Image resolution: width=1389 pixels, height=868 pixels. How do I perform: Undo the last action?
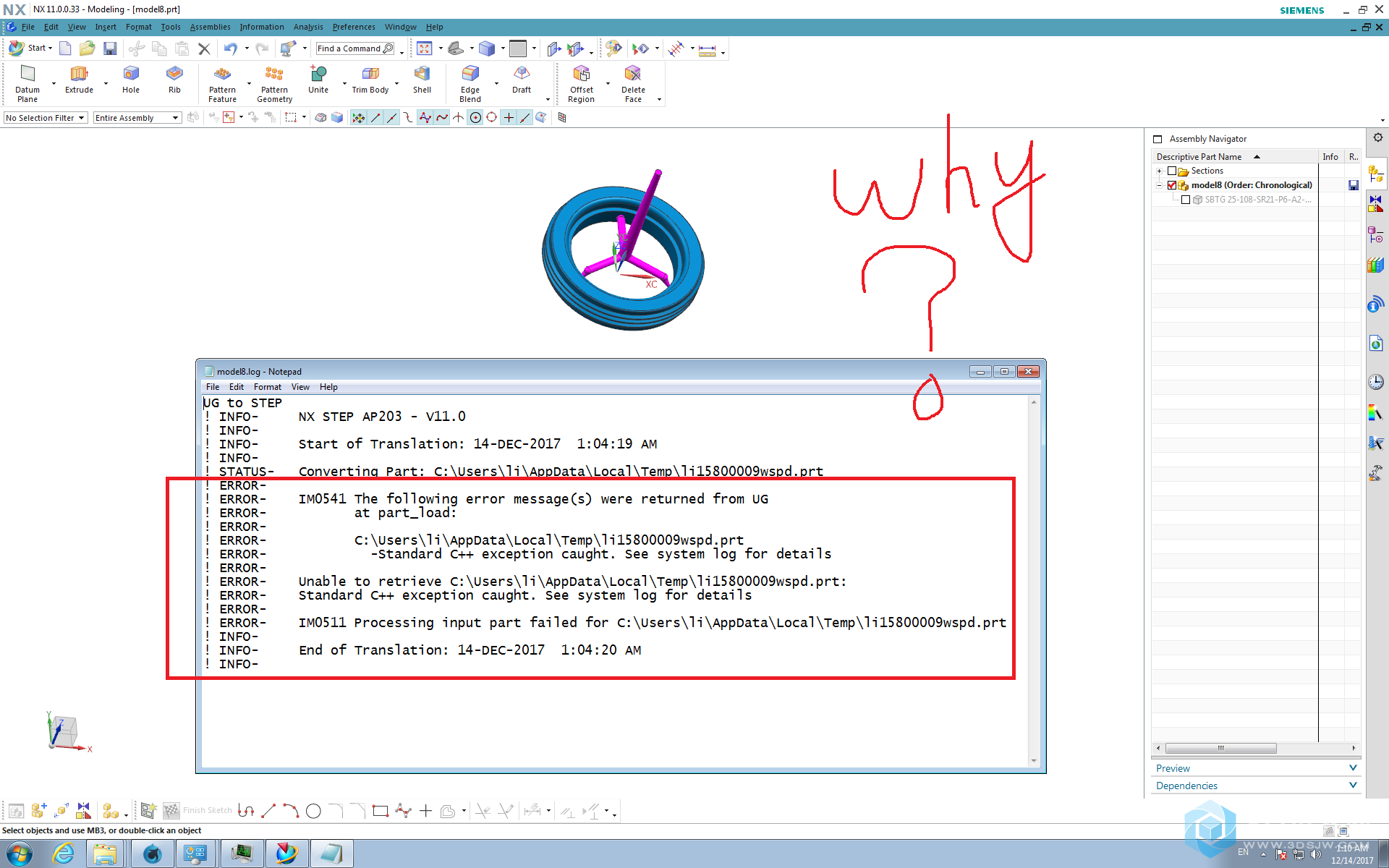(231, 48)
